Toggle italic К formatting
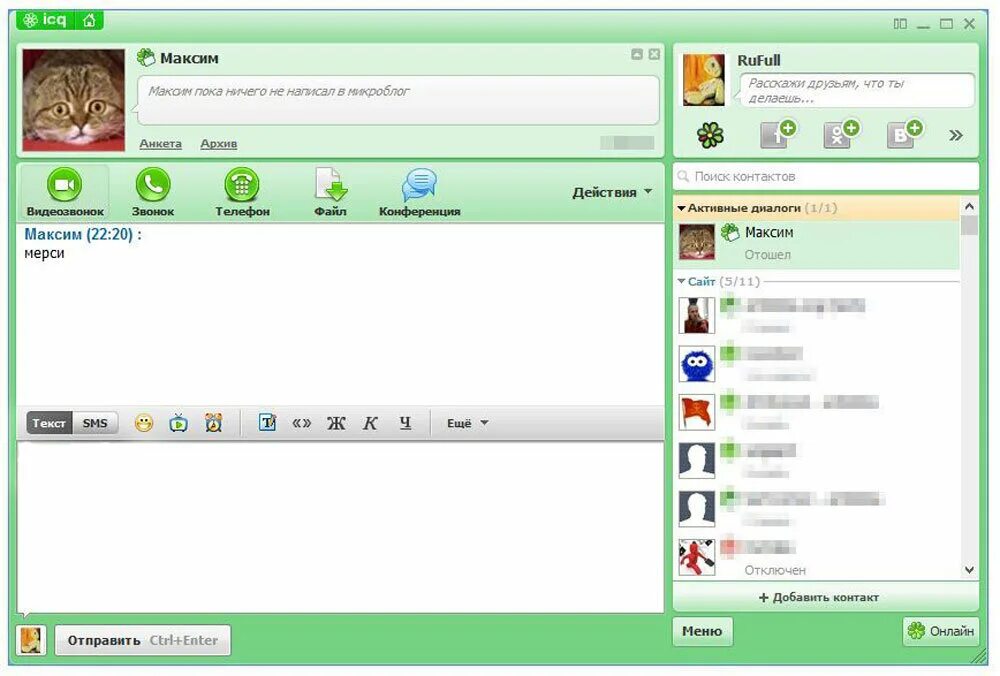Image resolution: width=1000 pixels, height=676 pixels. 371,423
